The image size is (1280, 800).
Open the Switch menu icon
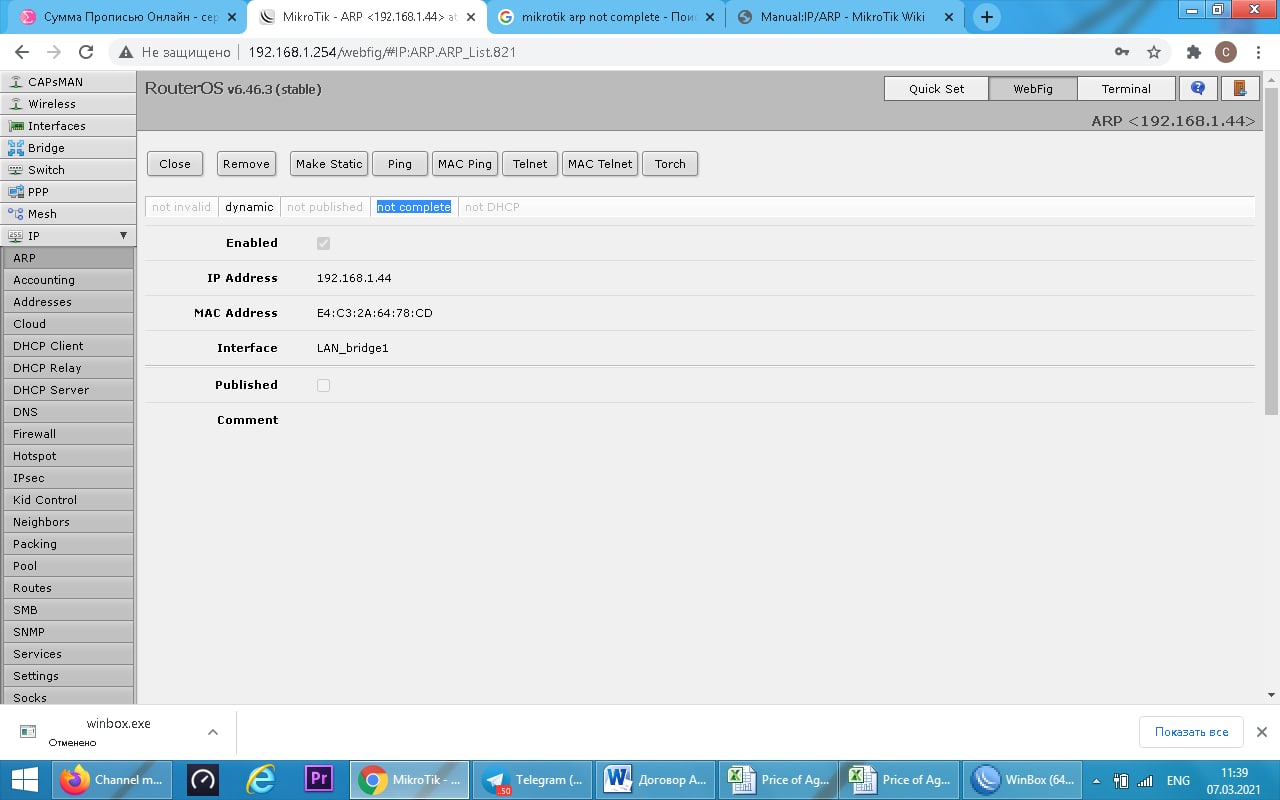tap(15, 170)
